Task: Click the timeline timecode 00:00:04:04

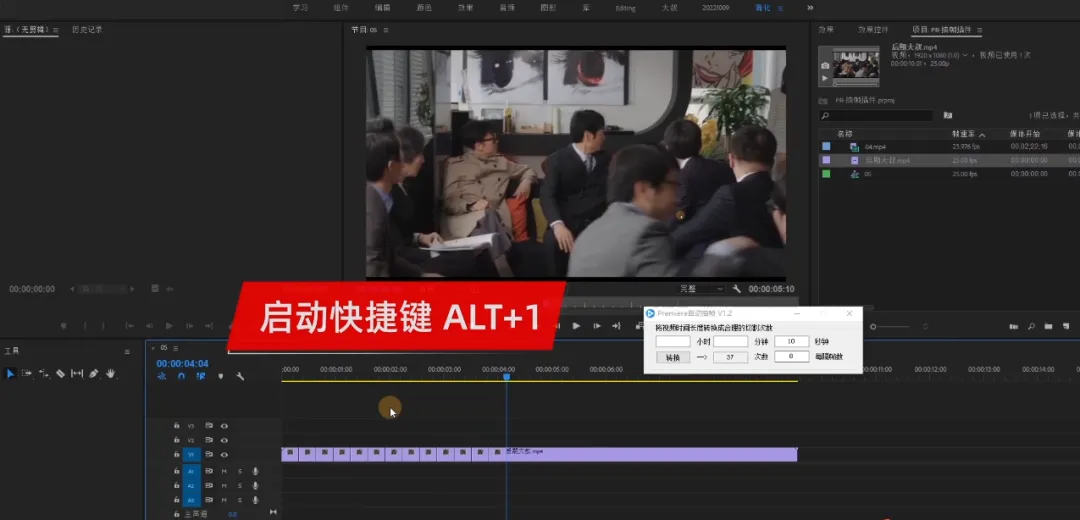Action: [x=183, y=364]
